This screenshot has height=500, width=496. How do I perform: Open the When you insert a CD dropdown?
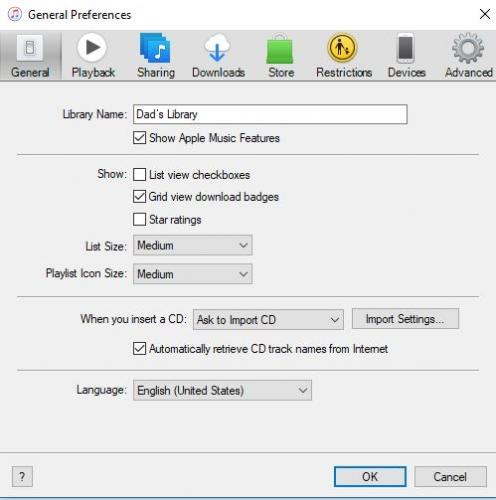coord(268,320)
